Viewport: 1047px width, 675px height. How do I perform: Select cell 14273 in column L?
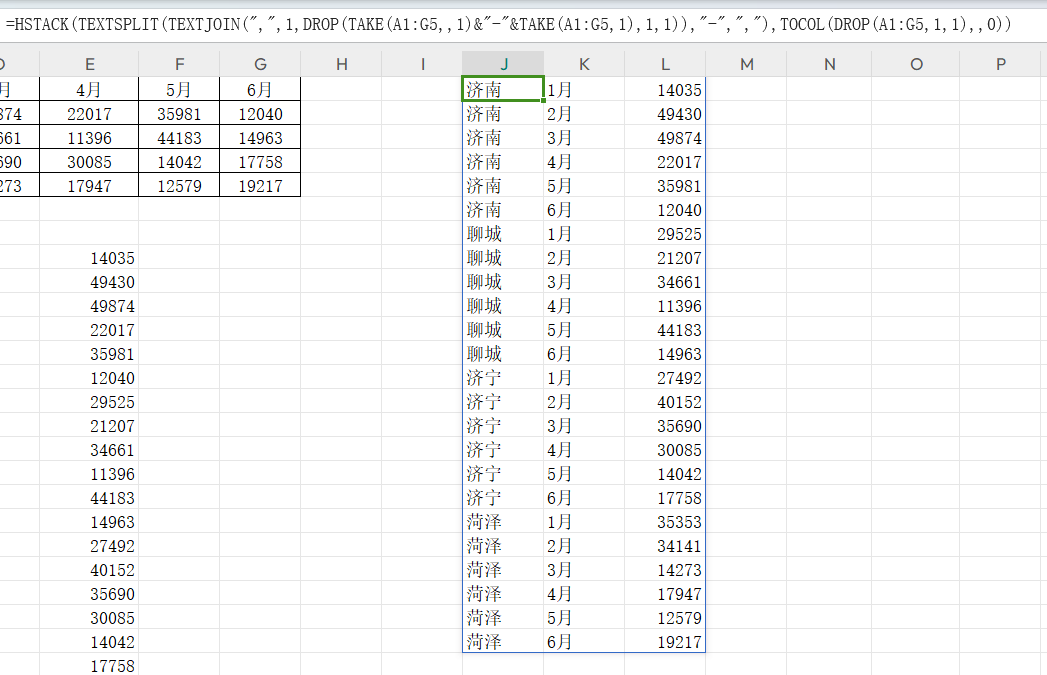pos(665,571)
